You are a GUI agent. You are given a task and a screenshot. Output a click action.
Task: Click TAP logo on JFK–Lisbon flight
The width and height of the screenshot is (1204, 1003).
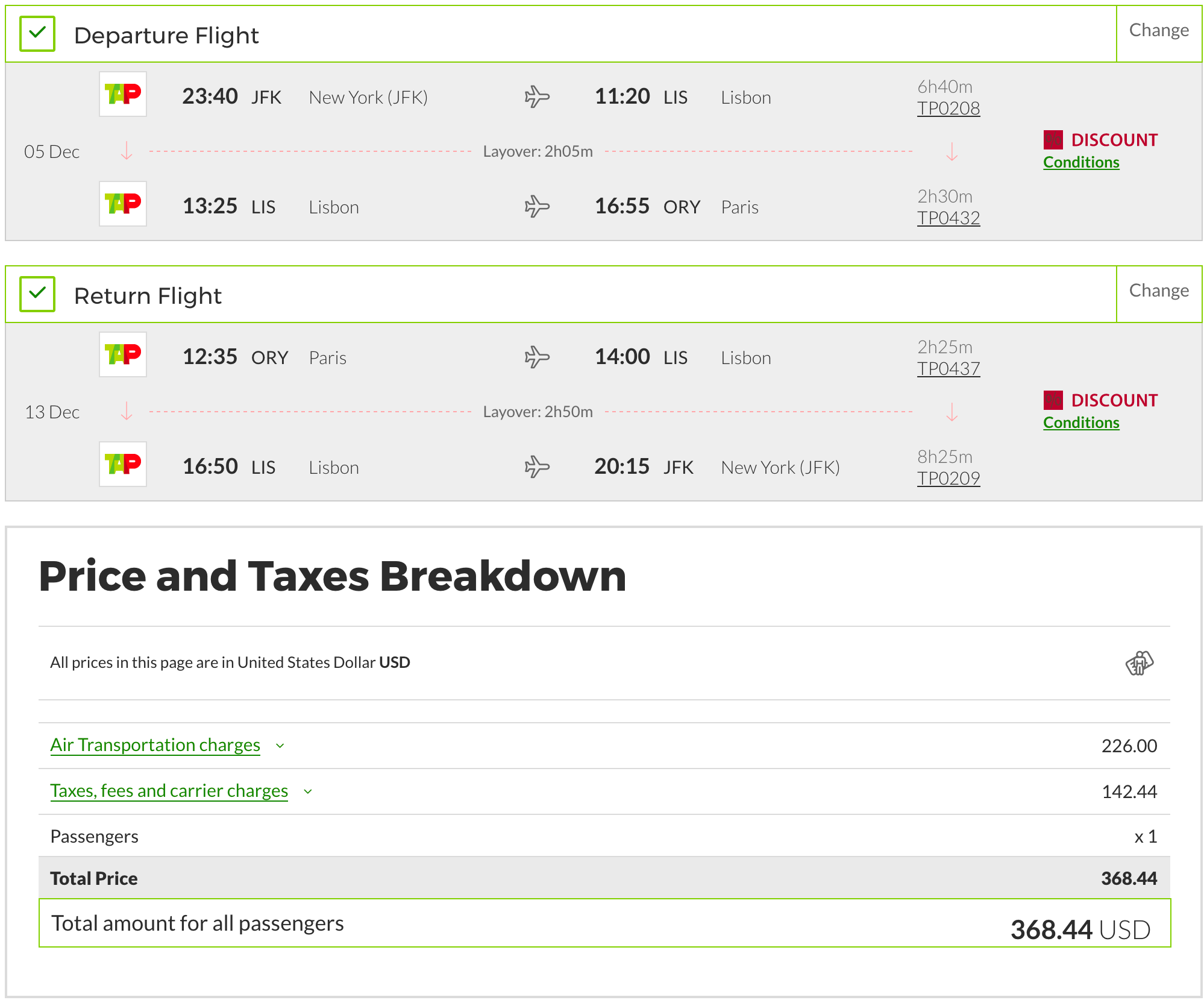point(123,94)
